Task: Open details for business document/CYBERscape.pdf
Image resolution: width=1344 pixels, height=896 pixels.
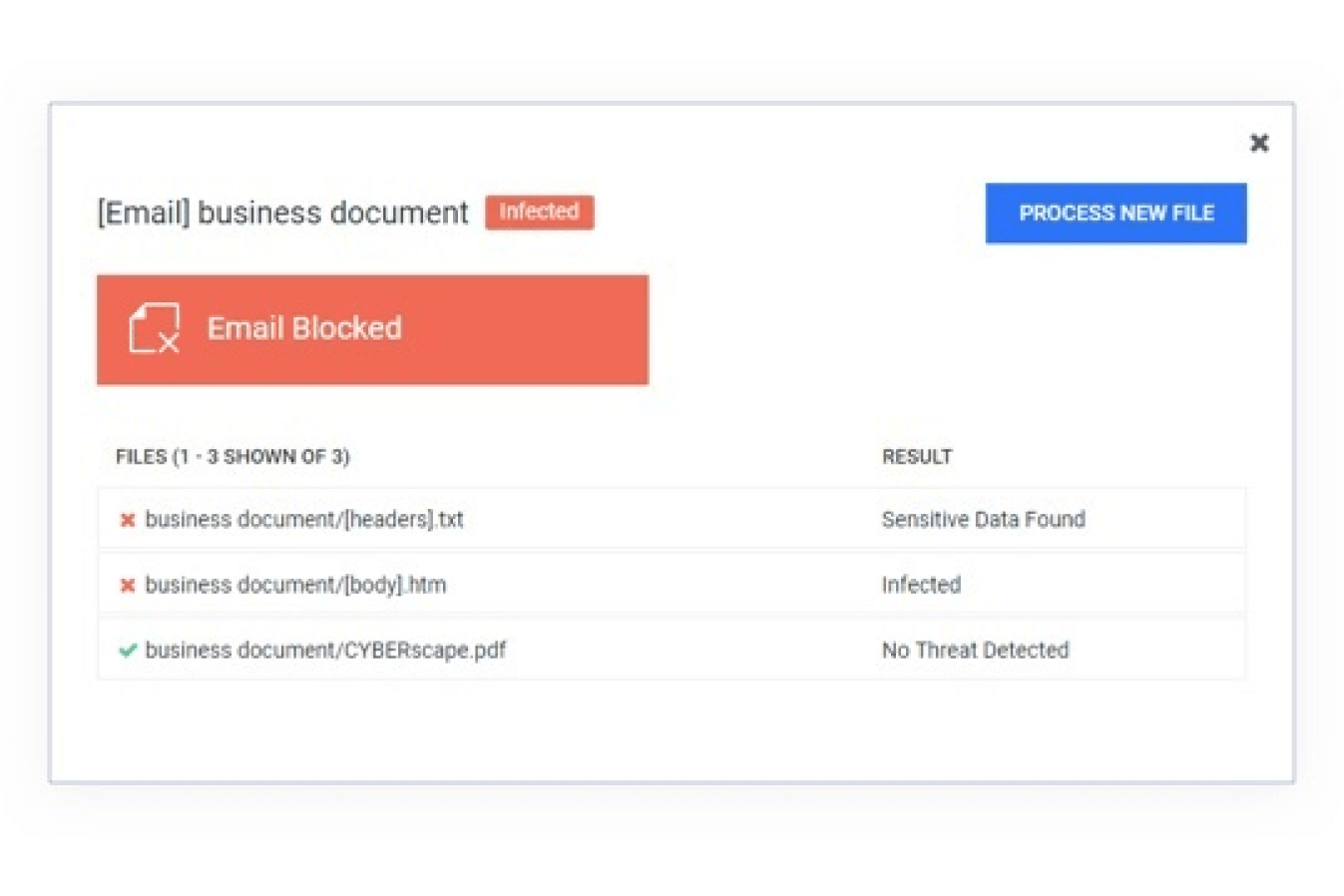Action: (325, 650)
